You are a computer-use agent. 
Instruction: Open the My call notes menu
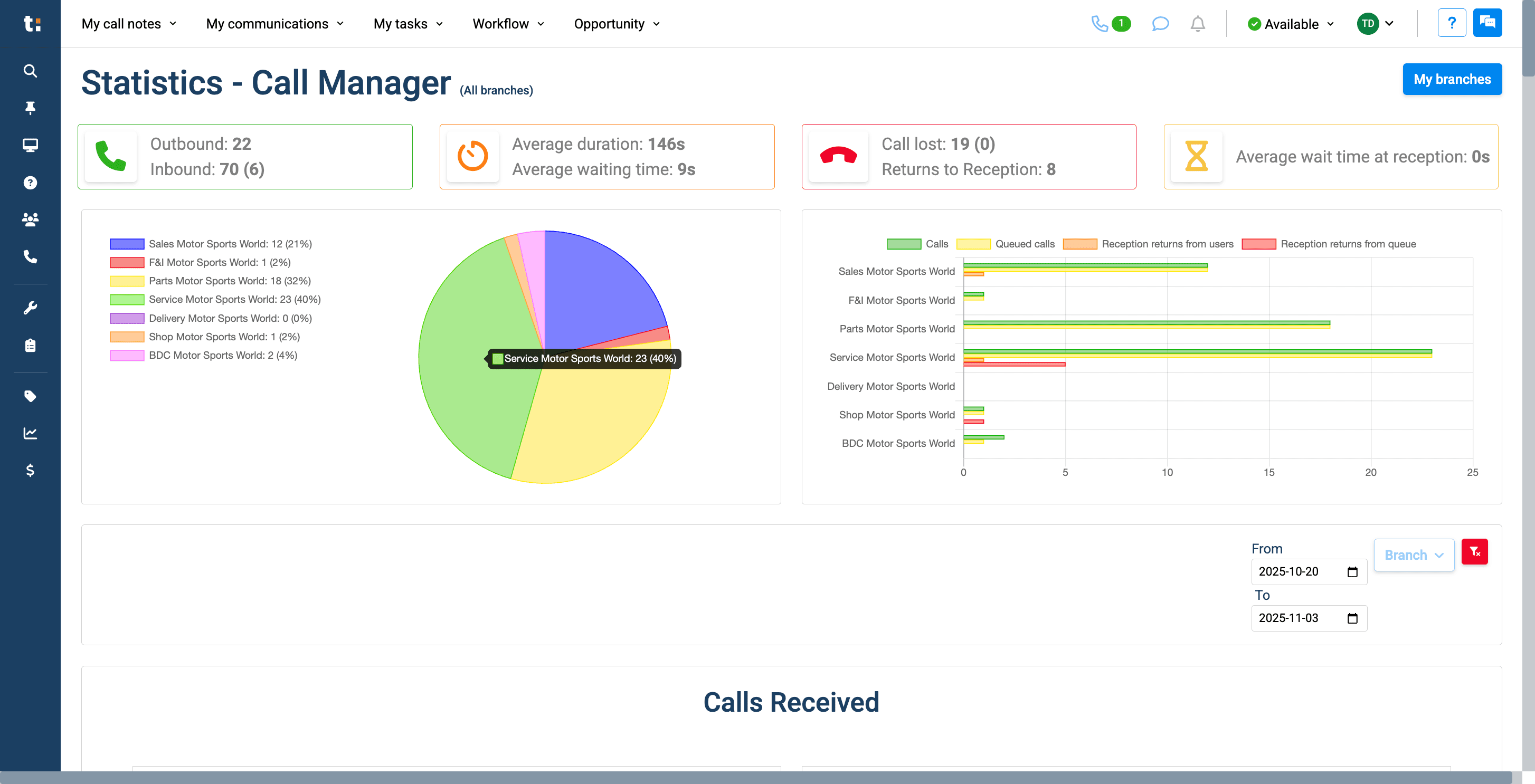(129, 24)
